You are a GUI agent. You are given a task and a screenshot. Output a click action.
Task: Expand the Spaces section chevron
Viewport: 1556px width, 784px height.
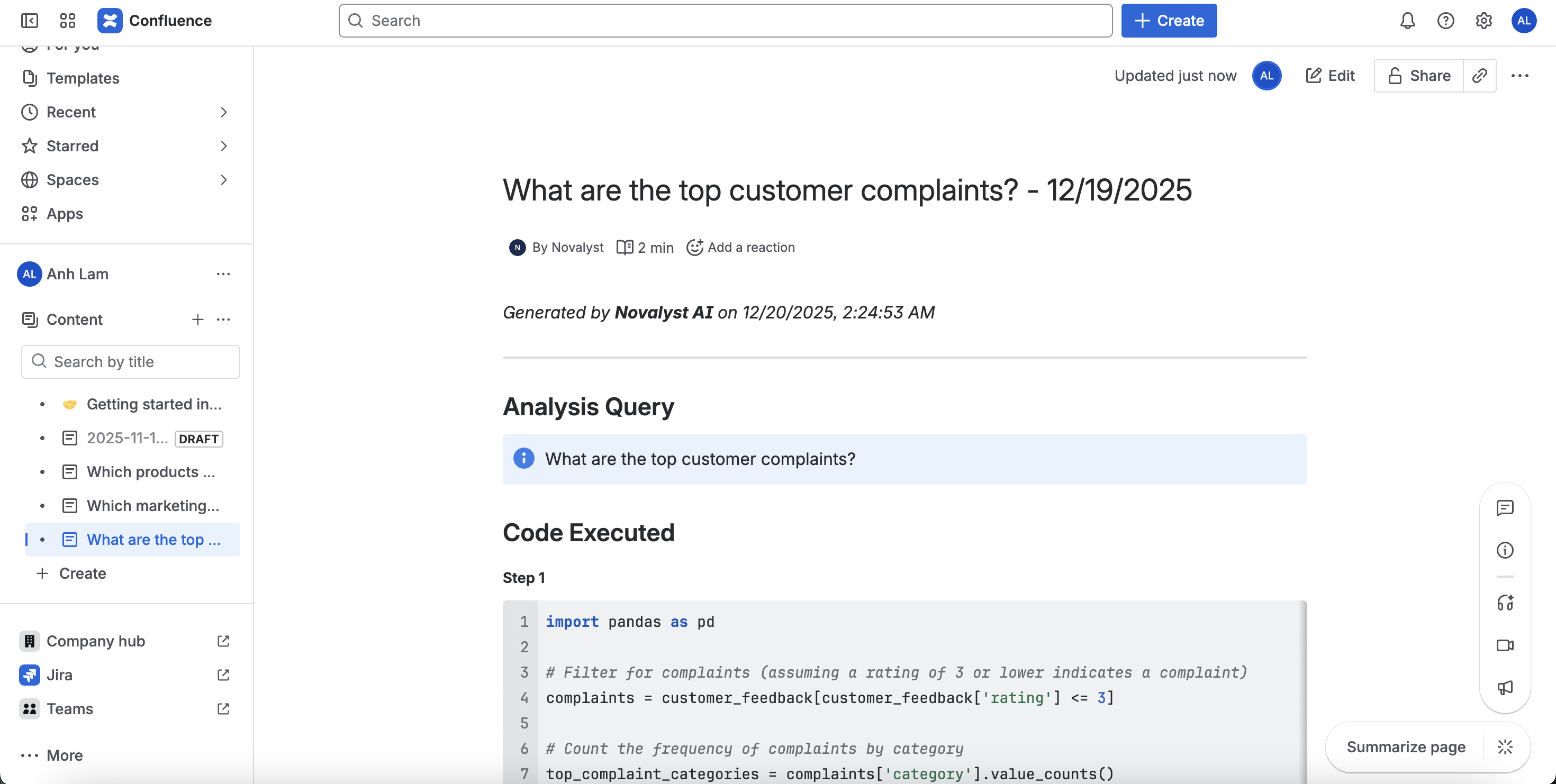(x=223, y=180)
